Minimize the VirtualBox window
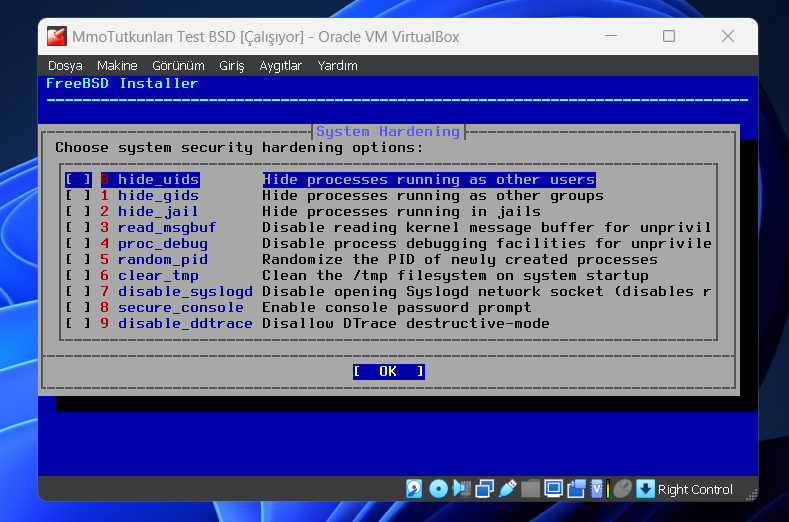 click(x=611, y=36)
